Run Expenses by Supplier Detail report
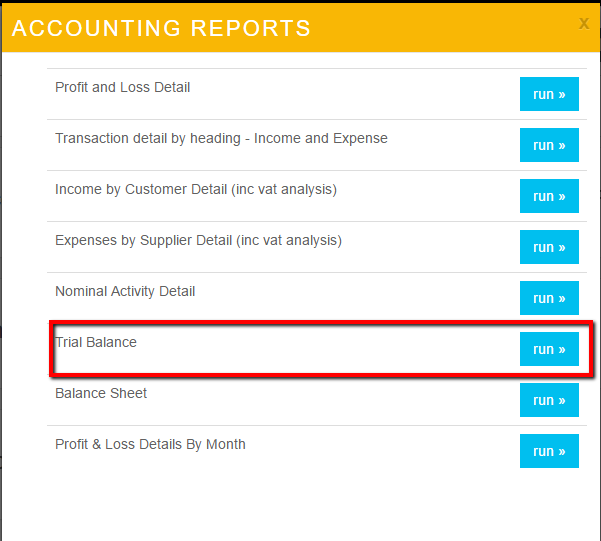This screenshot has height=541, width=601. [x=549, y=247]
